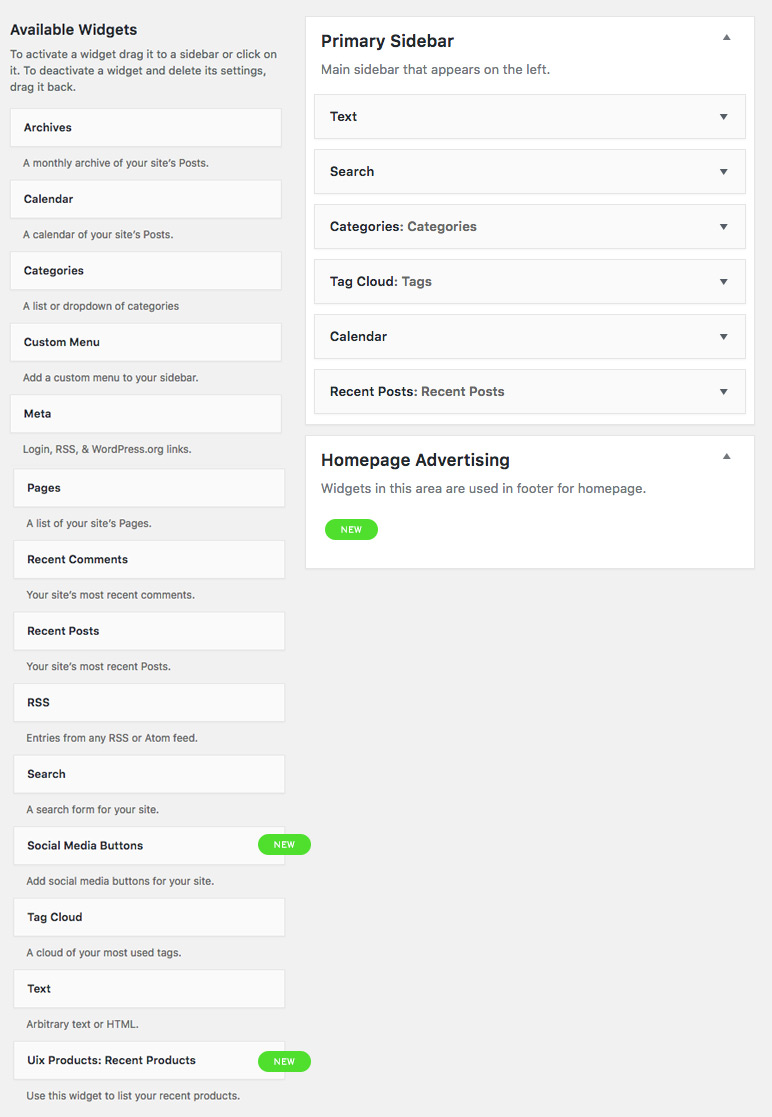Expand Calendar widget in Primary Sidebar
The width and height of the screenshot is (772, 1117).
[x=723, y=337]
